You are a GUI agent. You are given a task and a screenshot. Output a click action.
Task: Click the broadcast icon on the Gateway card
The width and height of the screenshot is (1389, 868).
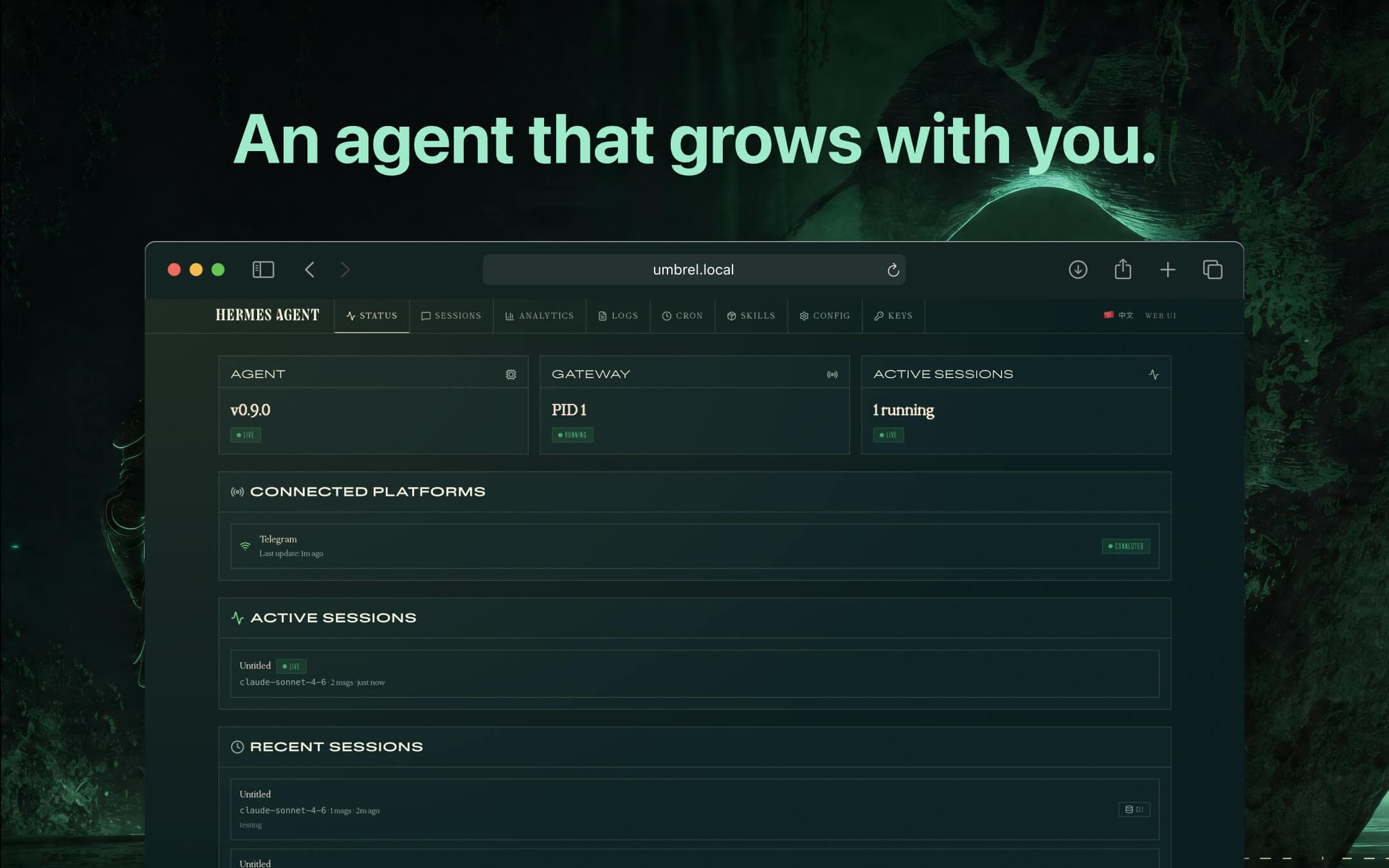pyautogui.click(x=831, y=374)
